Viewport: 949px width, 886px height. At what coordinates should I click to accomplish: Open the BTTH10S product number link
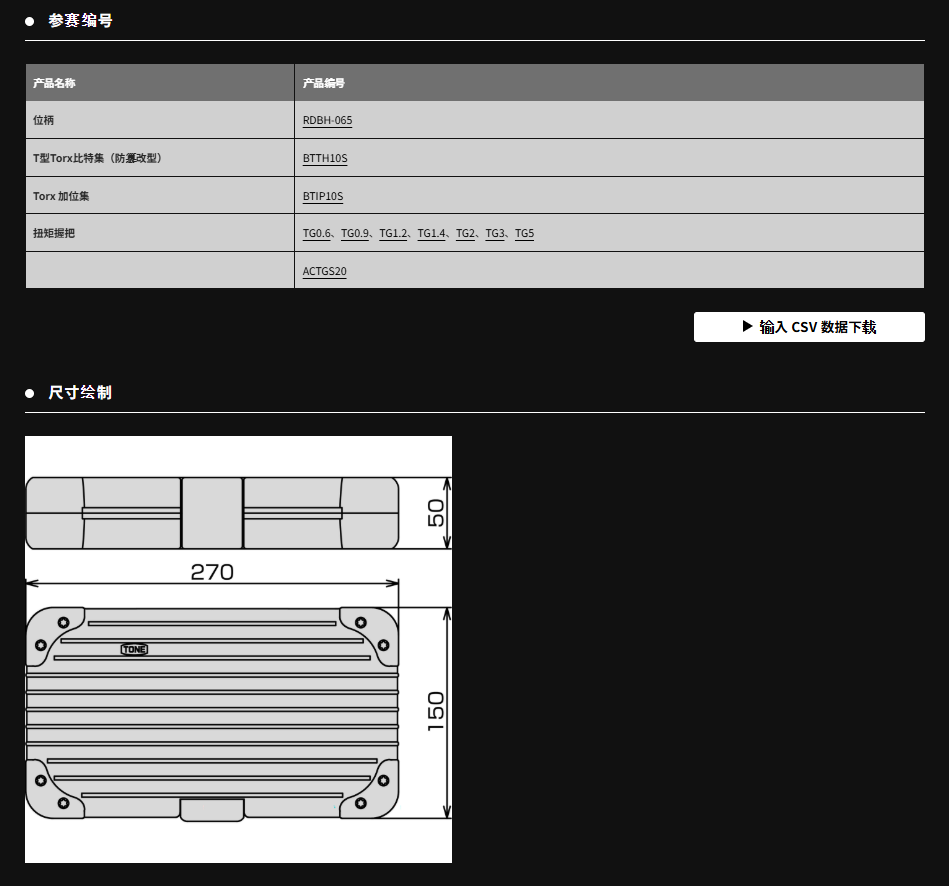click(325, 158)
